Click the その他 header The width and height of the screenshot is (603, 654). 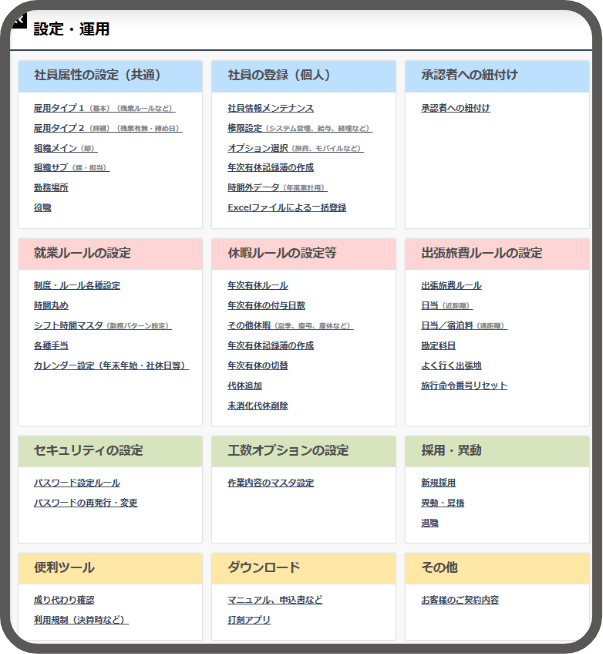coord(497,568)
